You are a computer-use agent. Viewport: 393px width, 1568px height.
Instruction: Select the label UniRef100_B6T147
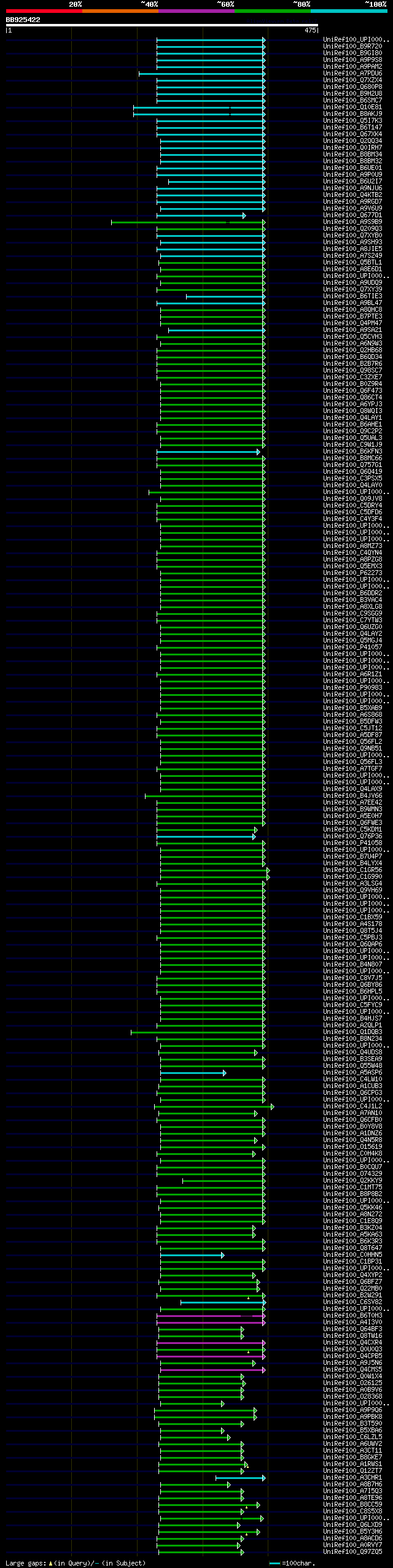(352, 128)
